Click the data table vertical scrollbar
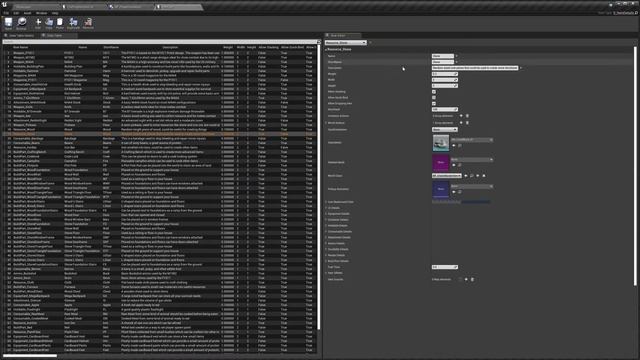Image resolution: width=640 pixels, height=360 pixels. [319, 186]
